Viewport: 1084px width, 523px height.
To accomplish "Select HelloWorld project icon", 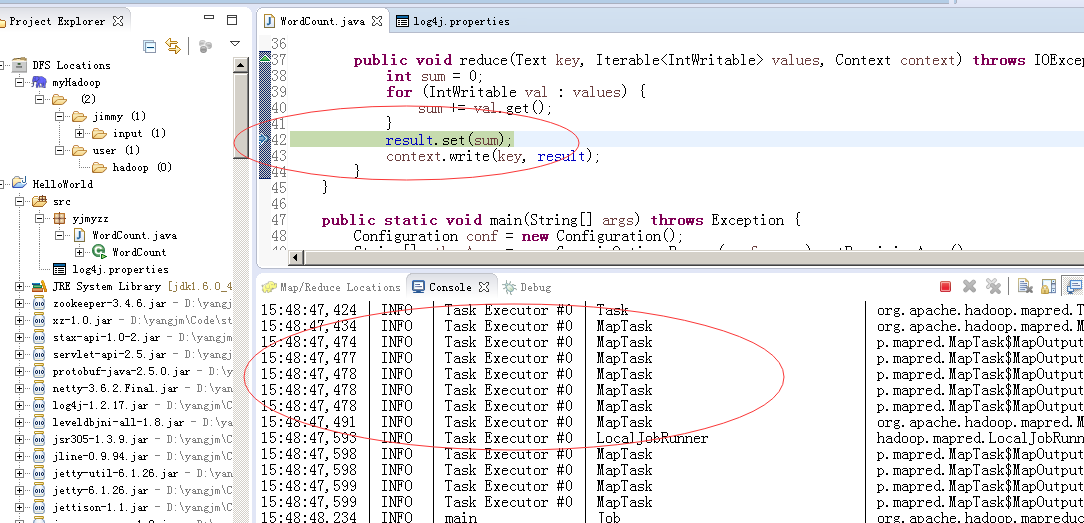I will point(19,184).
